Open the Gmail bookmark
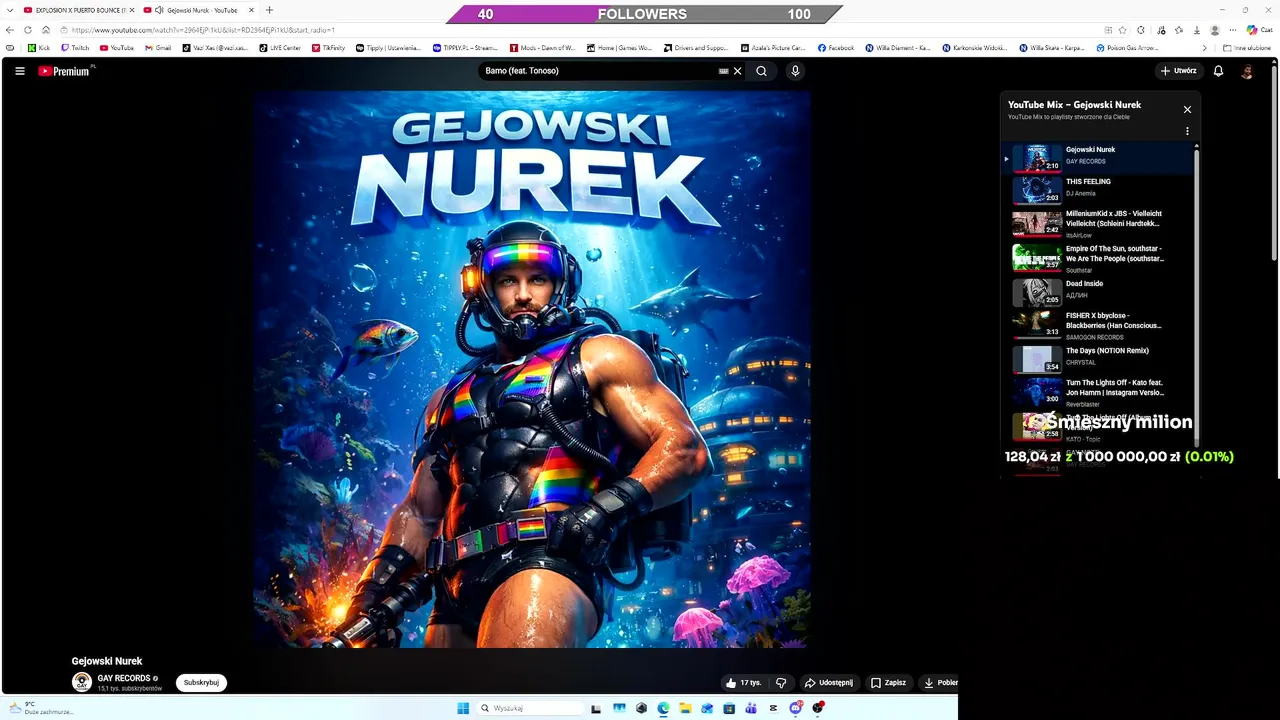Screen dimensions: 1280x720 158,47
